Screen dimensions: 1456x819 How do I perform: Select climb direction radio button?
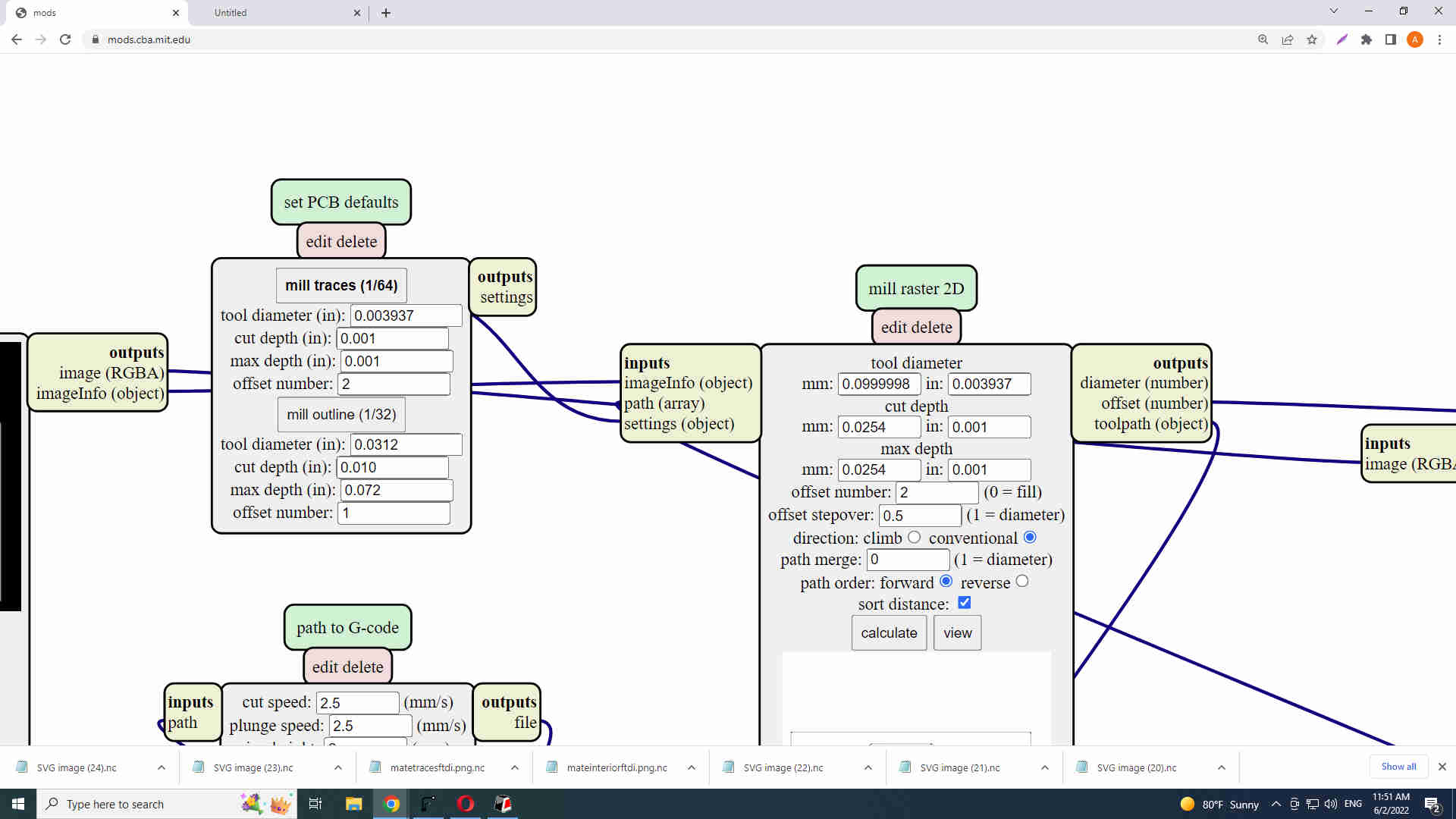tap(915, 537)
